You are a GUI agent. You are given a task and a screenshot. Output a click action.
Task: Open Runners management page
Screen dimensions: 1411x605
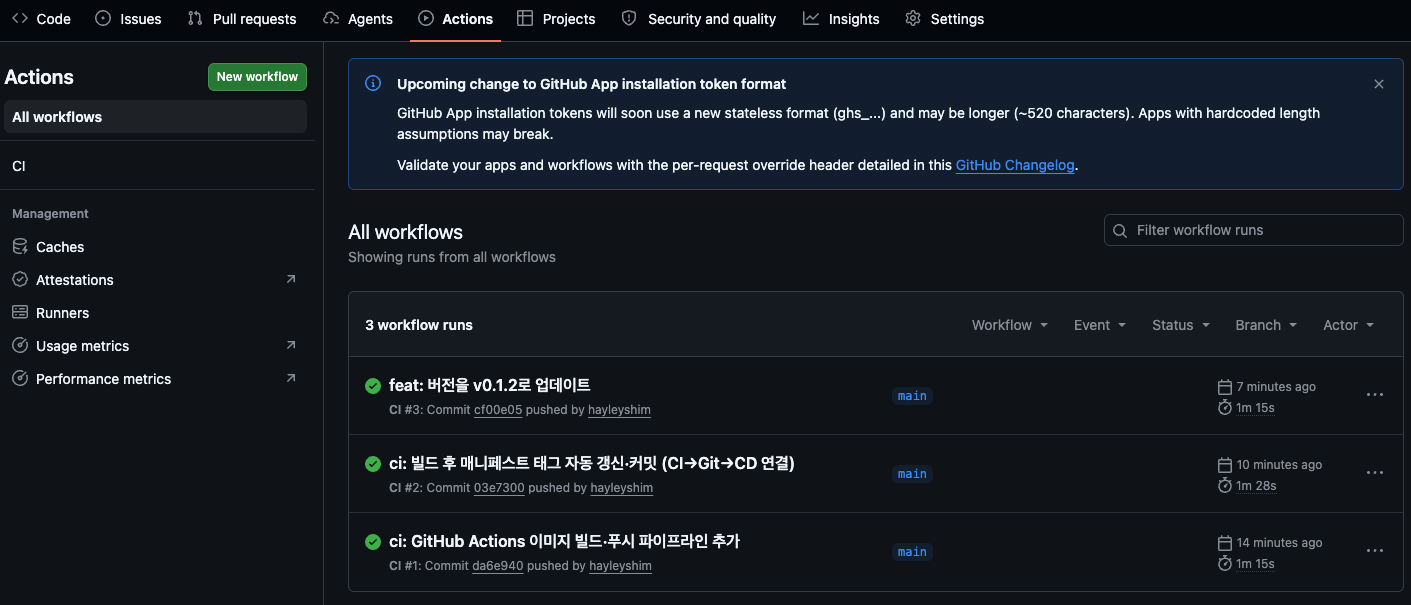155,313
